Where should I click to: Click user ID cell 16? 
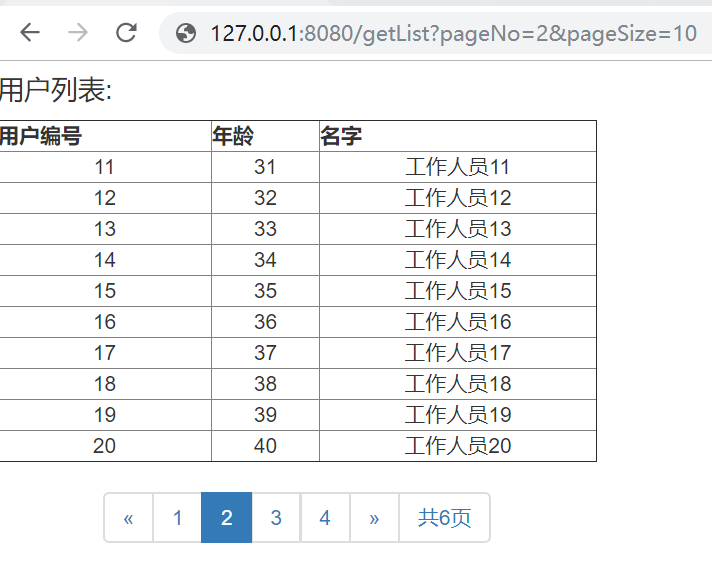[105, 322]
